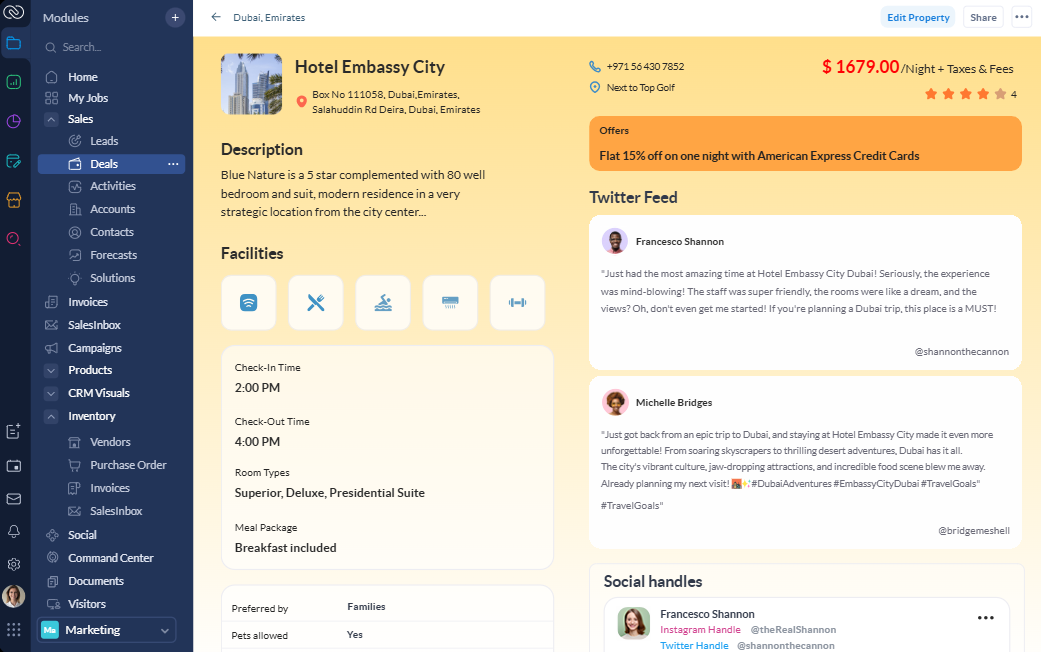The height and width of the screenshot is (652, 1041).
Task: Open the @theRealShannon Instagram handle link
Action: (793, 629)
